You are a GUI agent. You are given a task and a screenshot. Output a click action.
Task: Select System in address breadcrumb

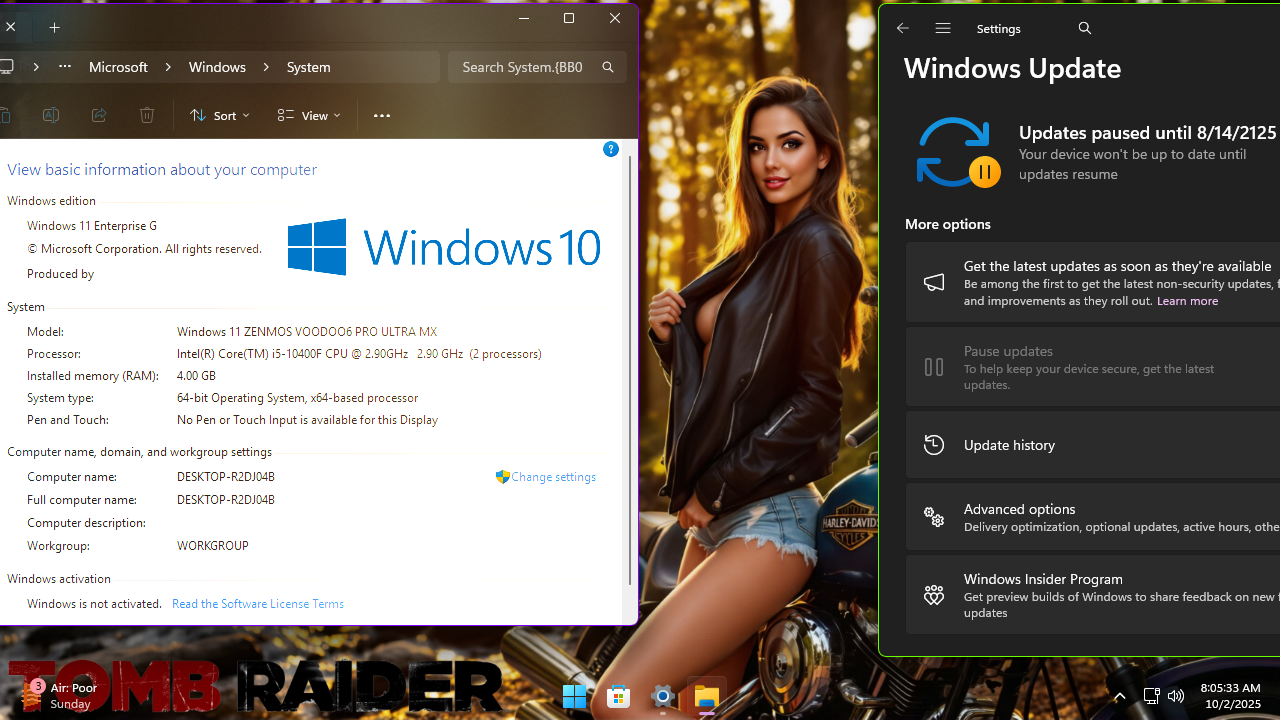(x=308, y=67)
